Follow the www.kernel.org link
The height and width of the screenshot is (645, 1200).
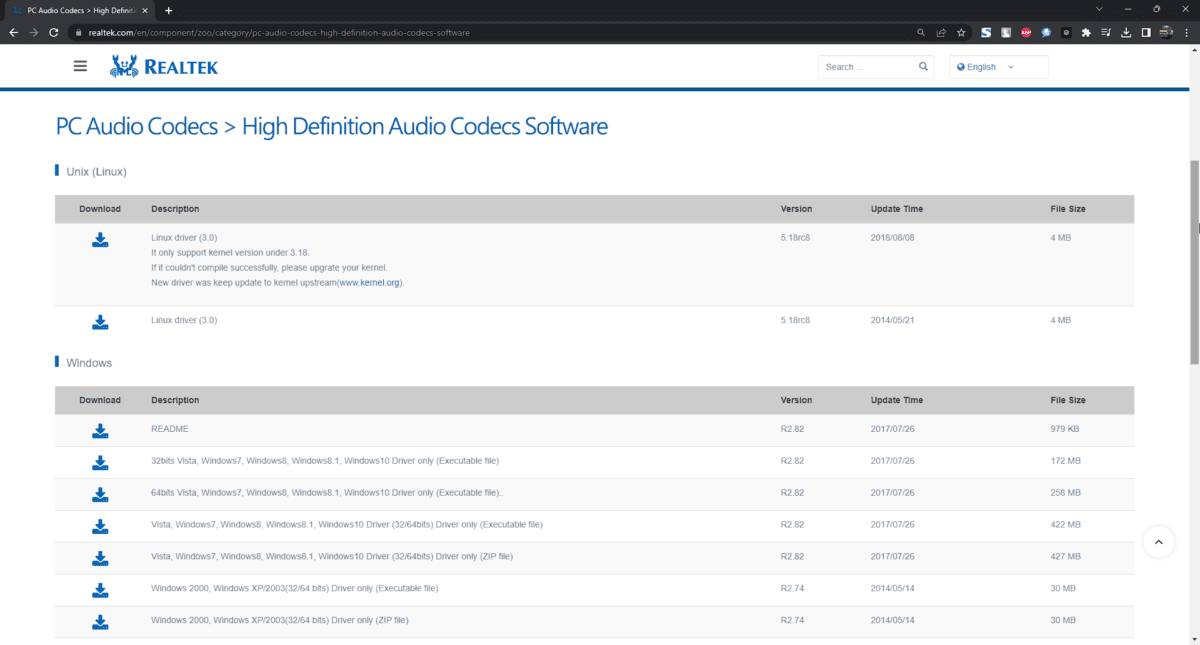click(369, 283)
